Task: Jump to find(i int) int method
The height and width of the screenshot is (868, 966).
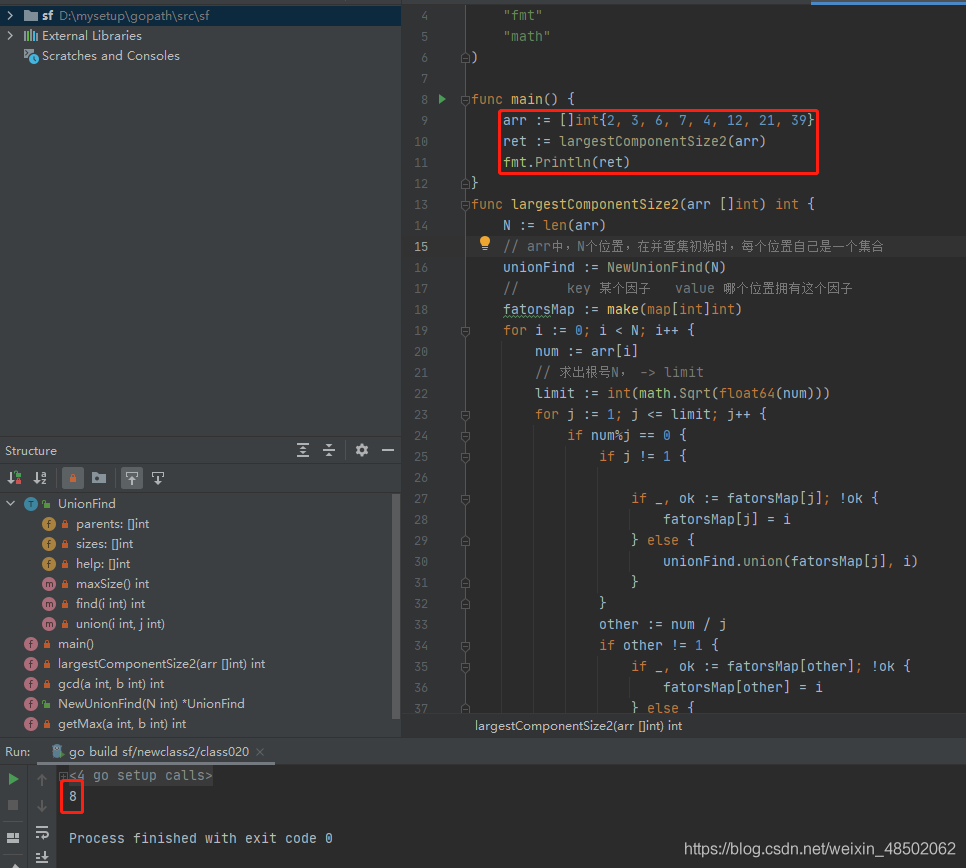Action: tap(110, 604)
